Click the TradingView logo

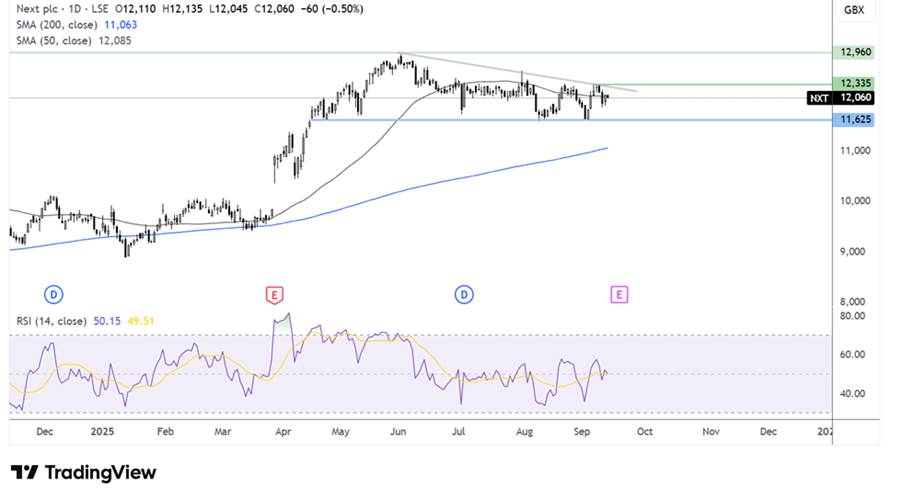pyautogui.click(x=83, y=473)
